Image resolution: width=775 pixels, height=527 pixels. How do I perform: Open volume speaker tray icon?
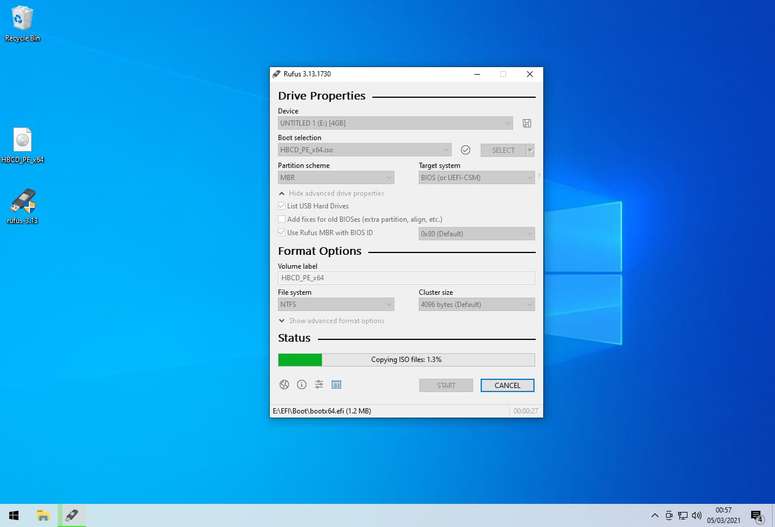click(x=697, y=516)
